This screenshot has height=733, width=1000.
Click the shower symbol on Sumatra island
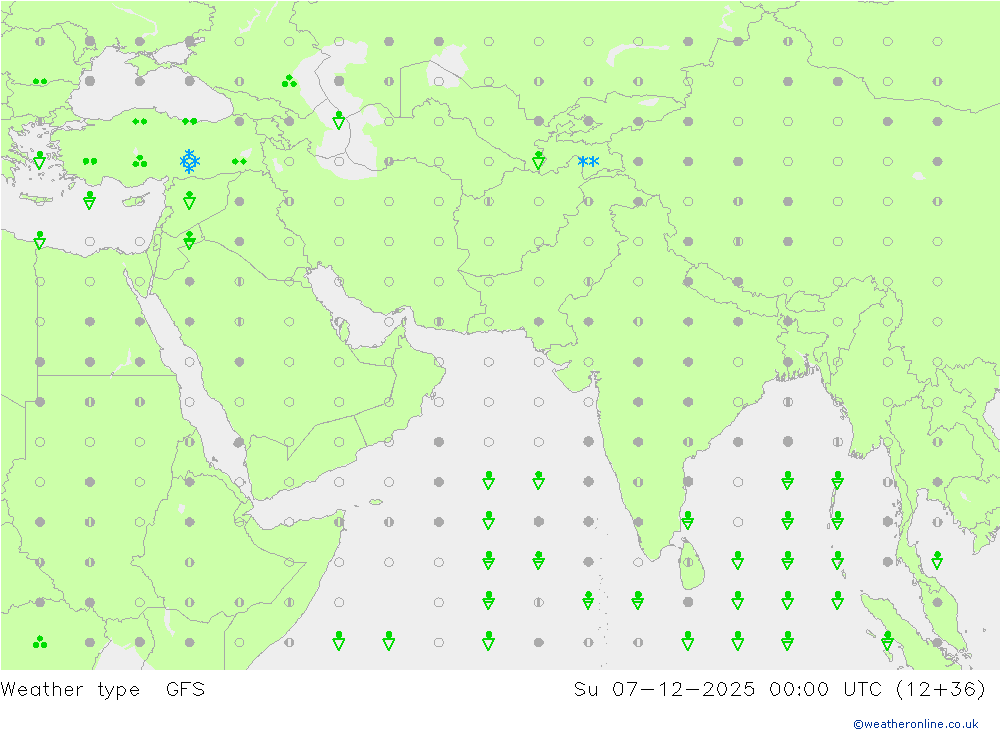[x=887, y=640]
